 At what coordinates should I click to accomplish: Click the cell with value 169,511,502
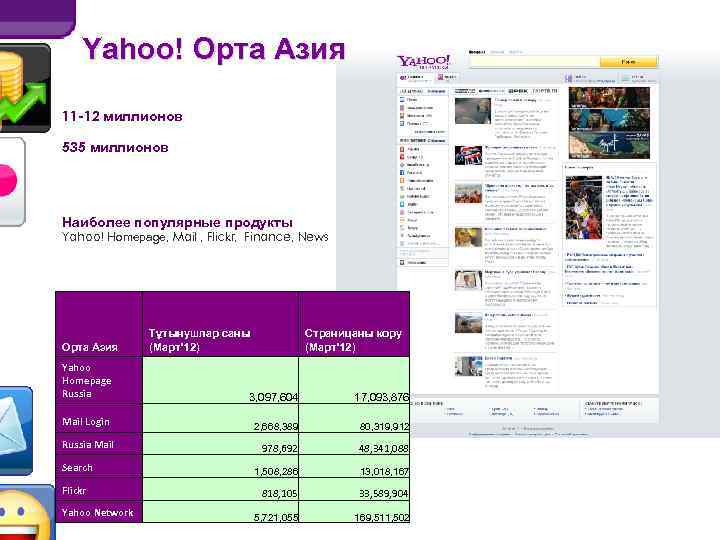tap(354, 512)
